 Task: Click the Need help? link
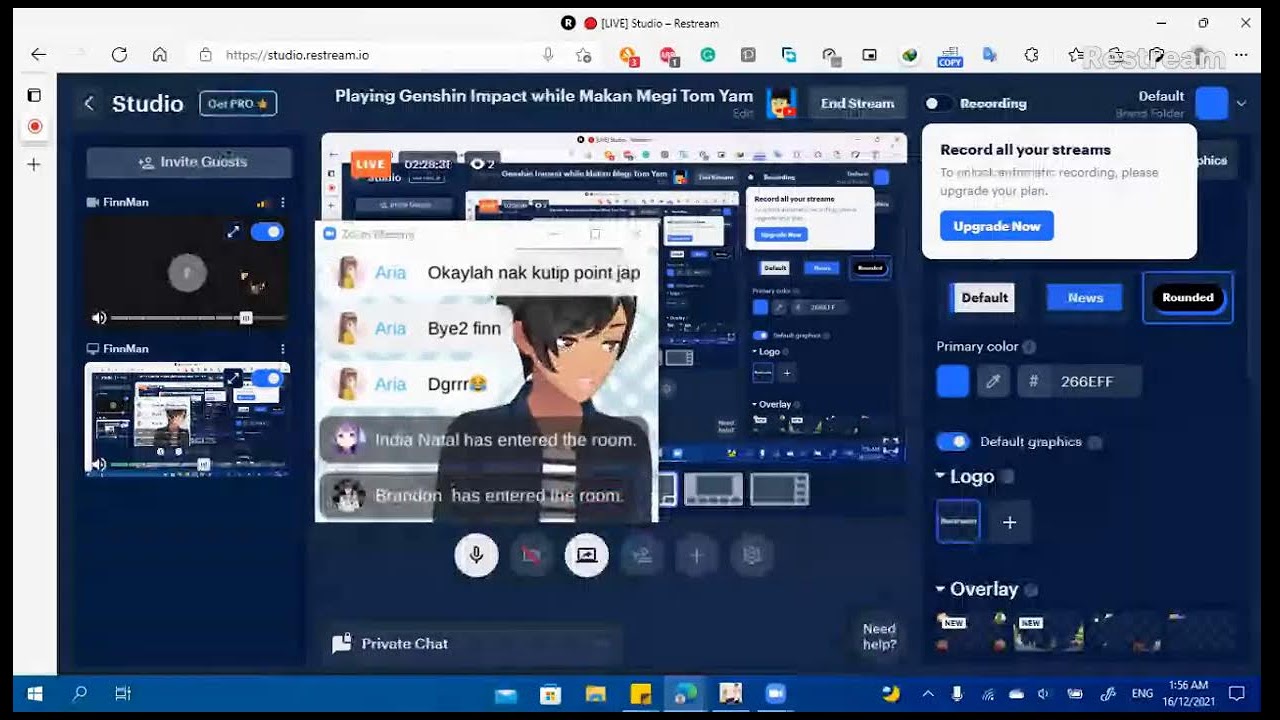coord(879,637)
